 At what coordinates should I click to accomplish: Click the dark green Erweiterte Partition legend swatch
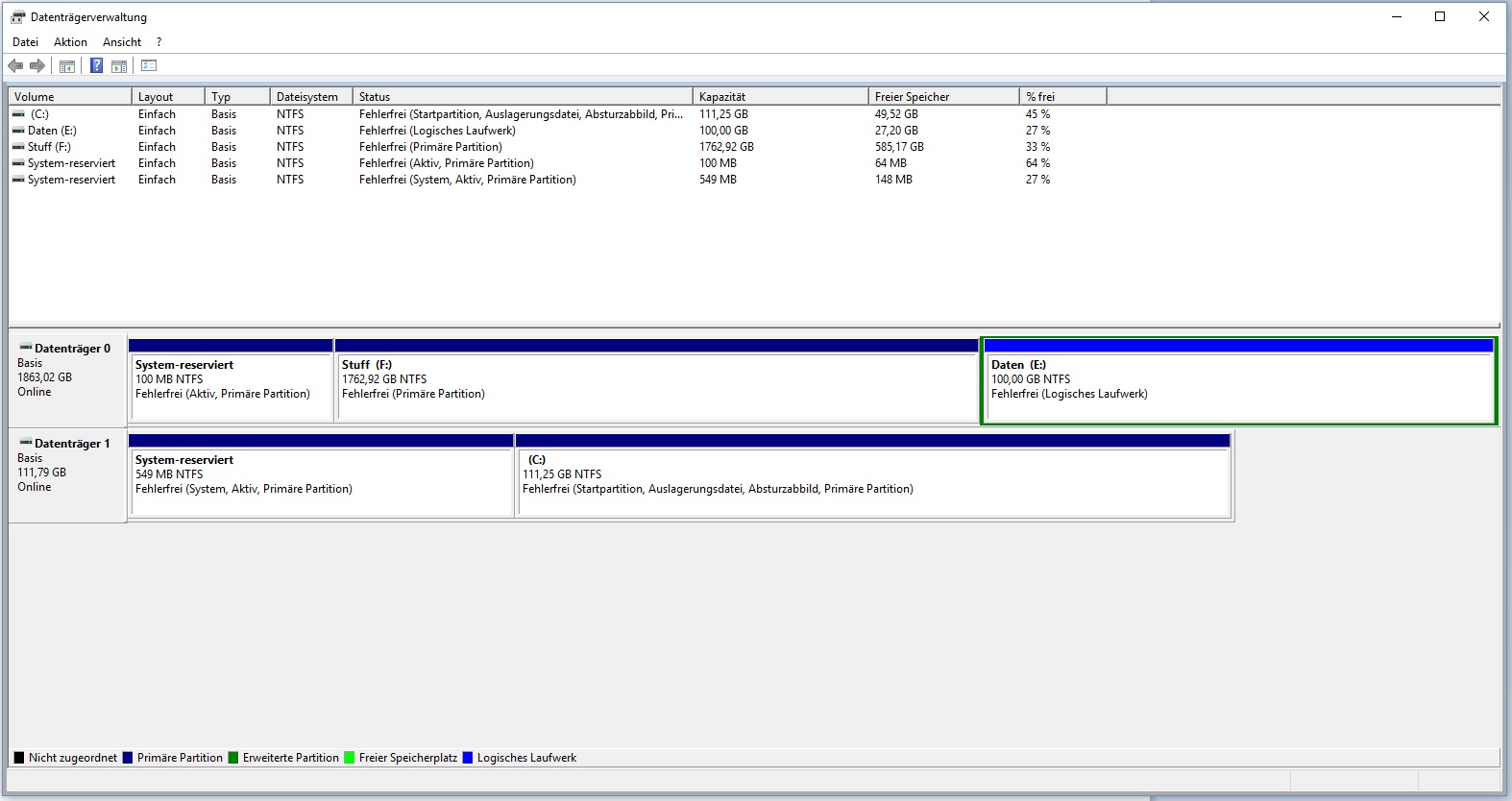[x=233, y=758]
